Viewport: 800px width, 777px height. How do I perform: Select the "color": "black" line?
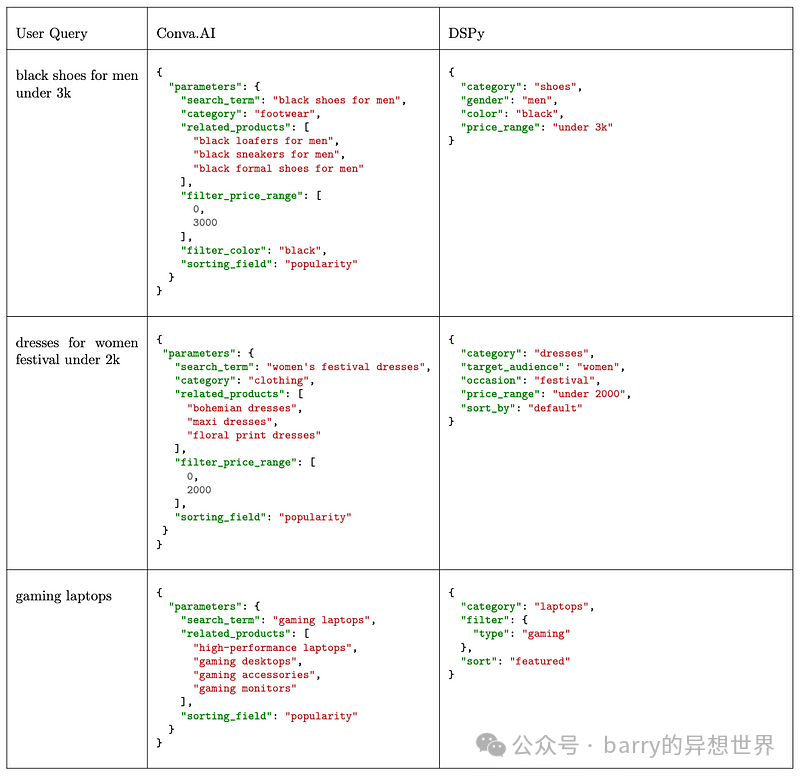[x=512, y=114]
